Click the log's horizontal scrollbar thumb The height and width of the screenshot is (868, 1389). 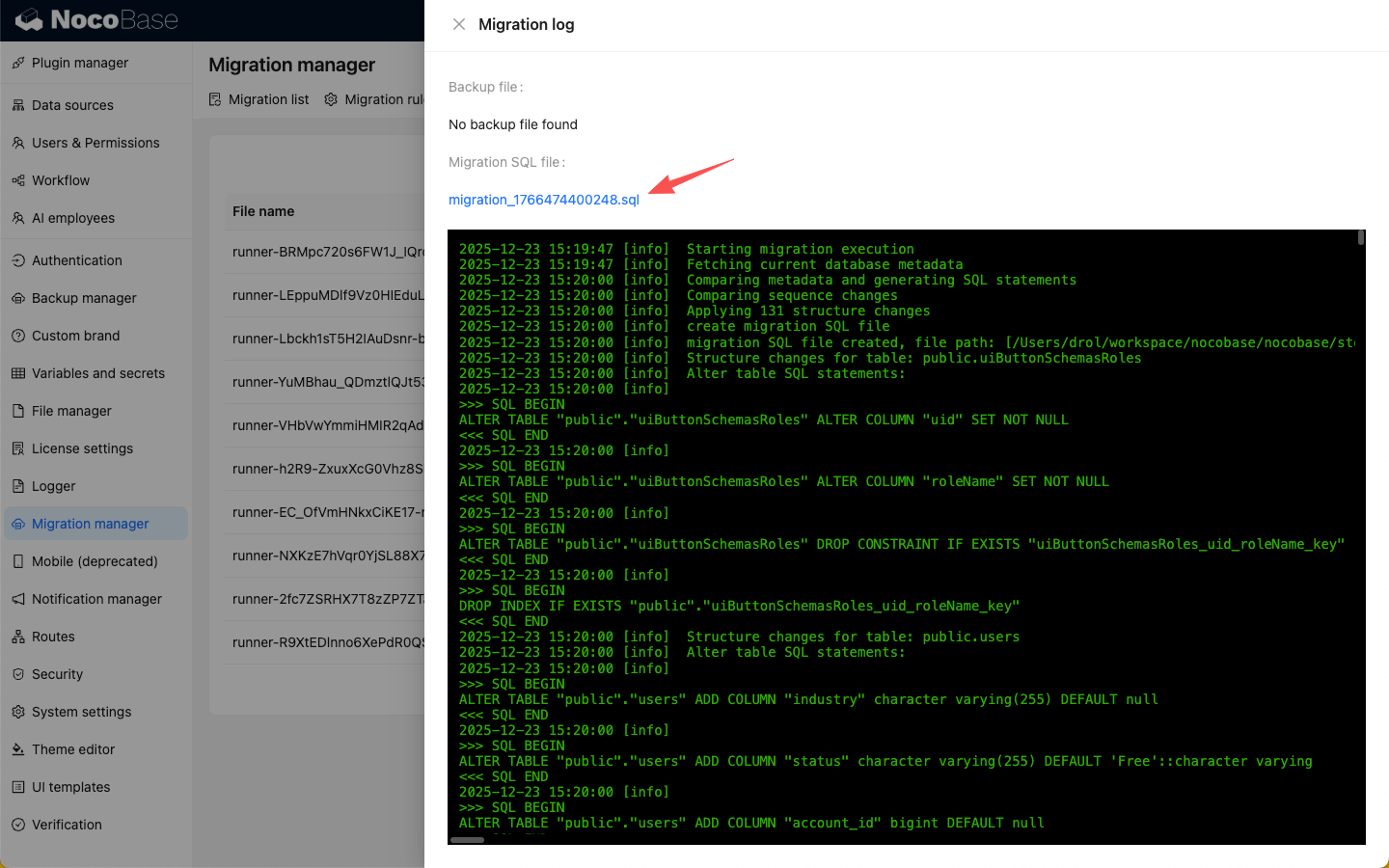coord(467,840)
